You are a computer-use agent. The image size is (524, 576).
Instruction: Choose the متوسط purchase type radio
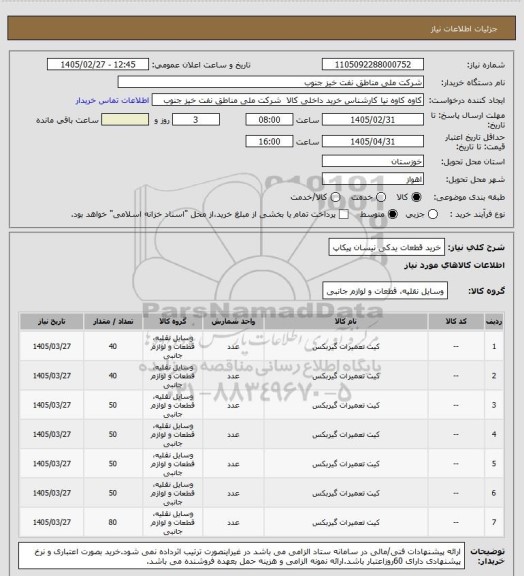pos(393,214)
